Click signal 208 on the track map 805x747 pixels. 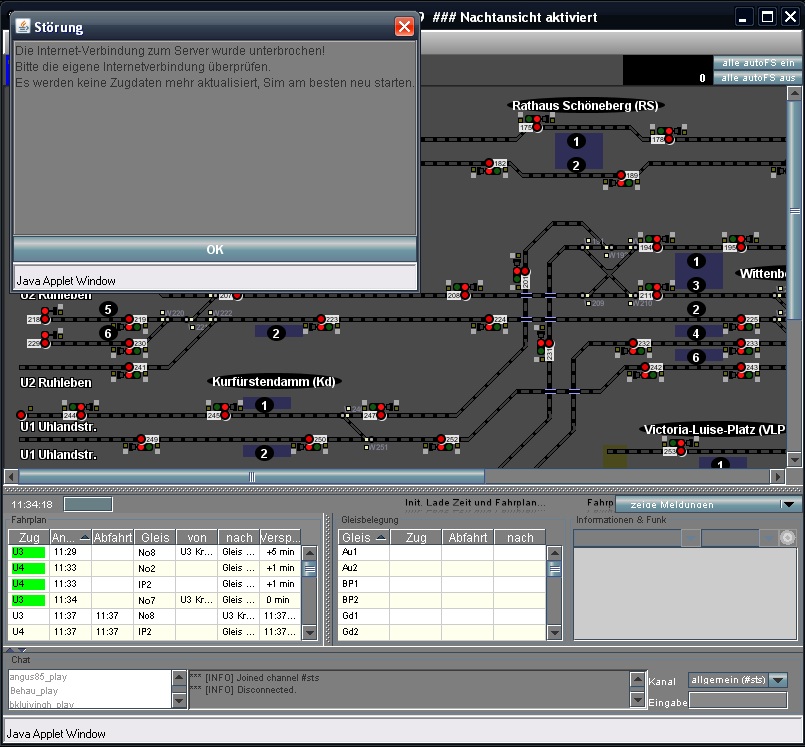[464, 291]
